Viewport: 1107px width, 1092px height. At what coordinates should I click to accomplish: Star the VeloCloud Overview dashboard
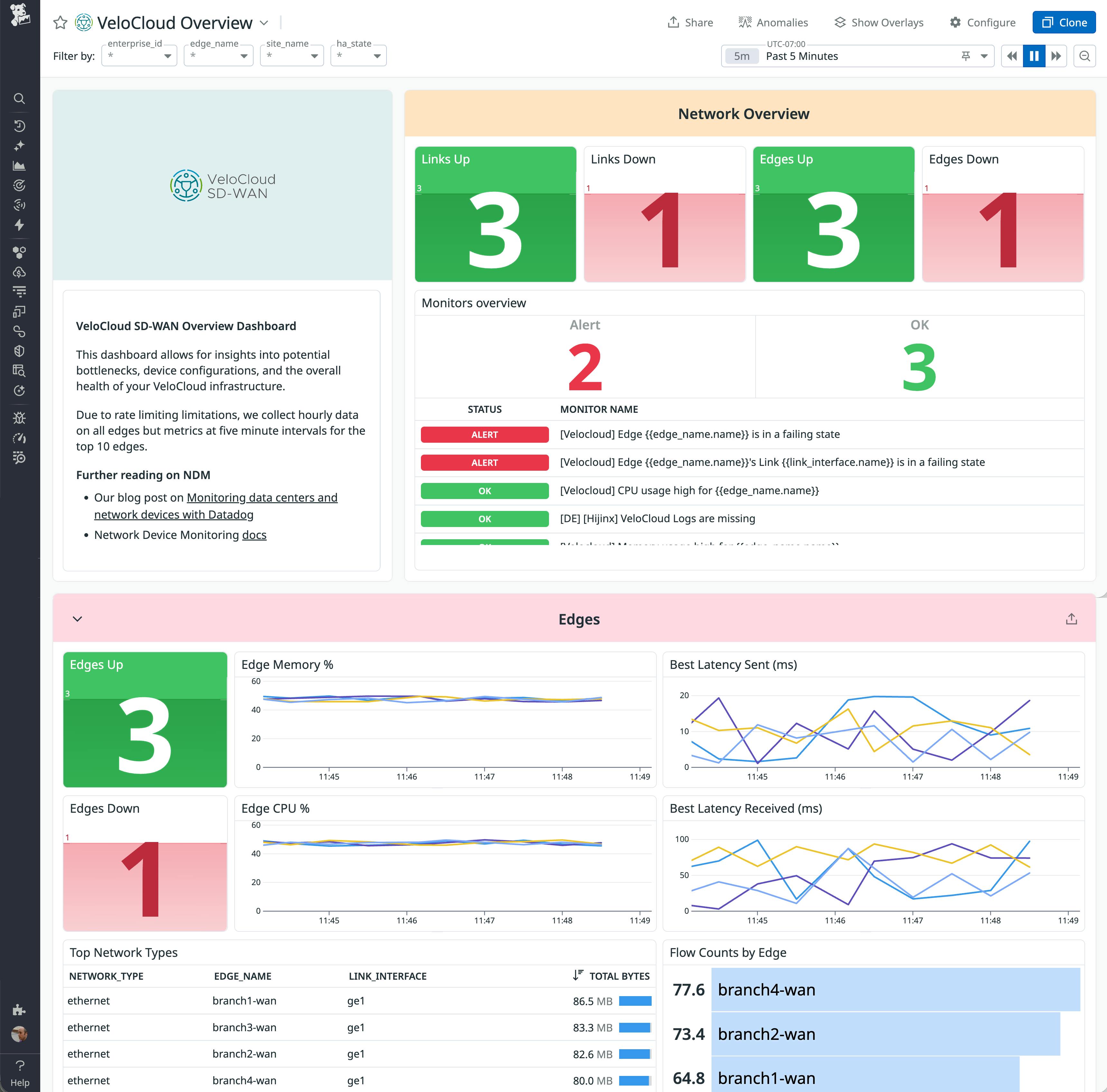60,23
